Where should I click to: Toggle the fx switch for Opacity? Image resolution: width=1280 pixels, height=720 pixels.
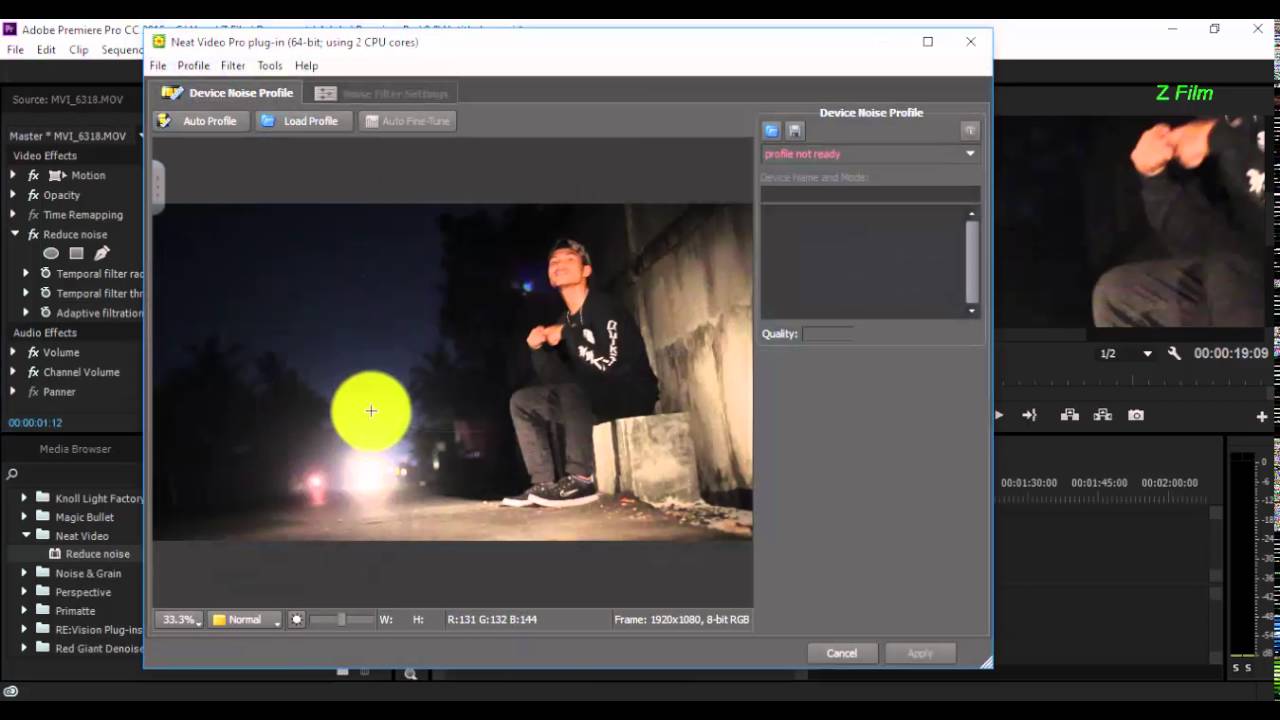point(33,195)
